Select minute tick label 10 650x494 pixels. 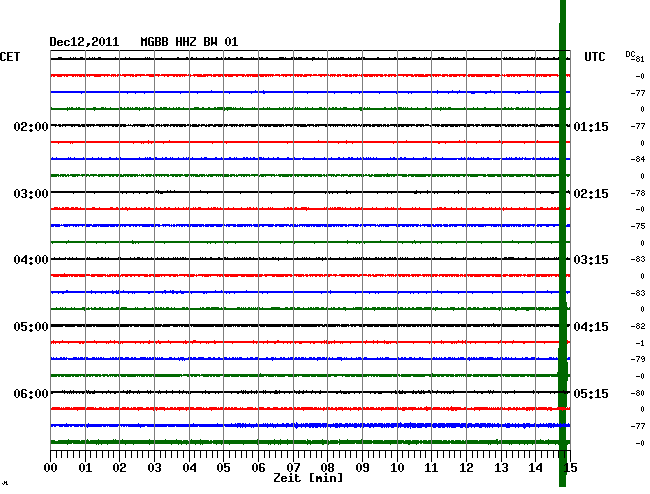(397, 468)
